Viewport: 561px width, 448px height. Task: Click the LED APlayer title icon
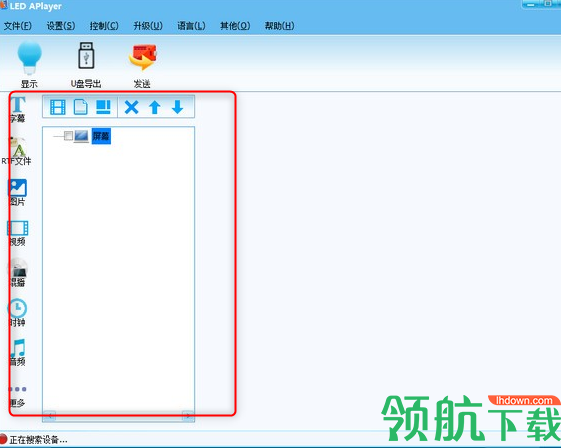(4, 5)
